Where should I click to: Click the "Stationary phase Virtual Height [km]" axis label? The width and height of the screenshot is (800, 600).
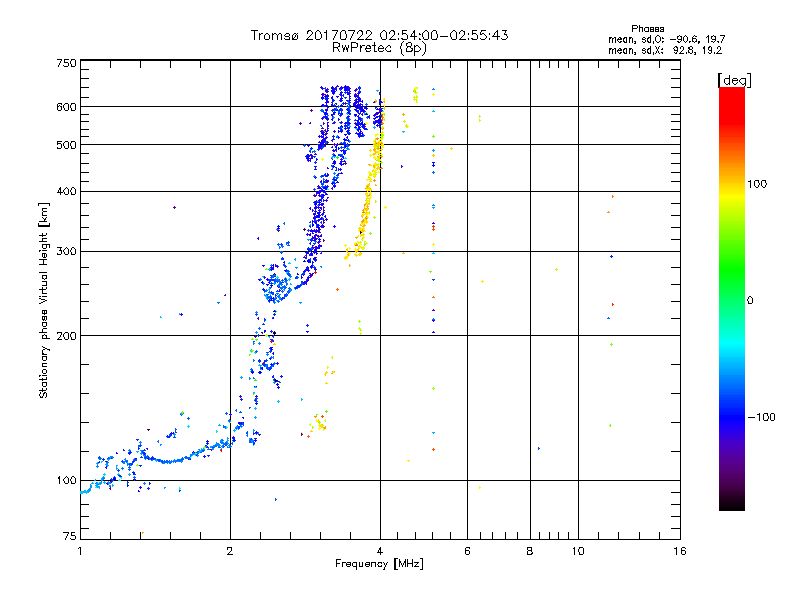point(44,300)
